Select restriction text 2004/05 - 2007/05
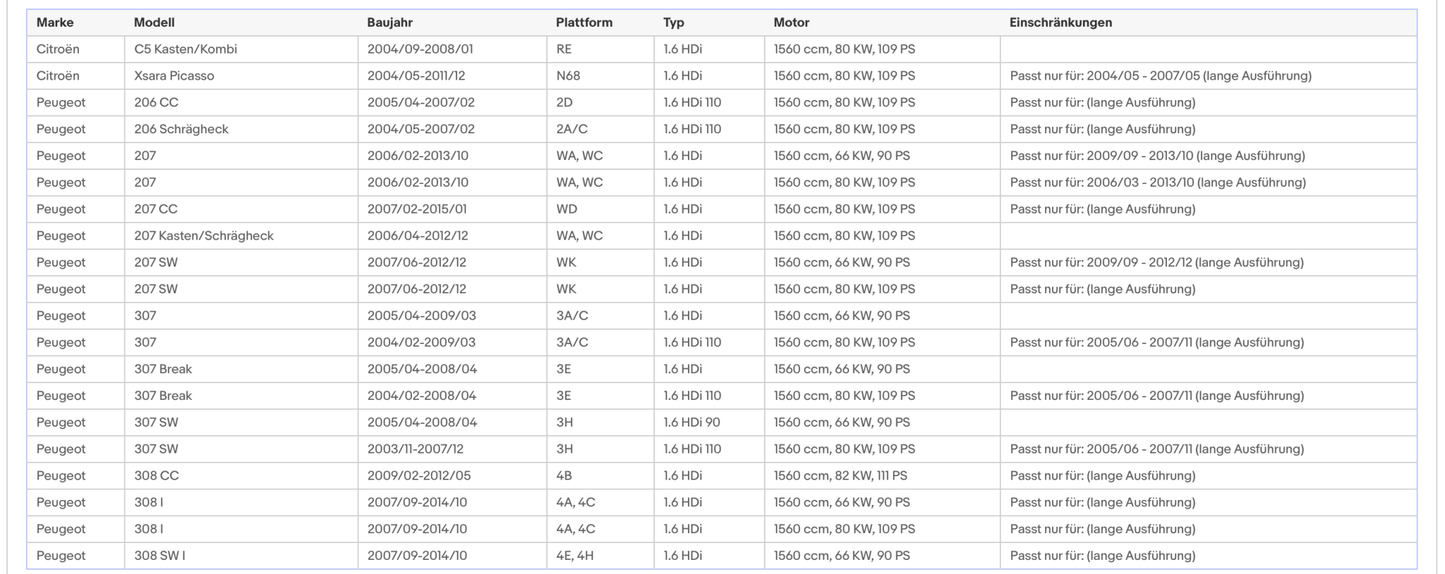This screenshot has width=1445, height=574. (x=1148, y=76)
